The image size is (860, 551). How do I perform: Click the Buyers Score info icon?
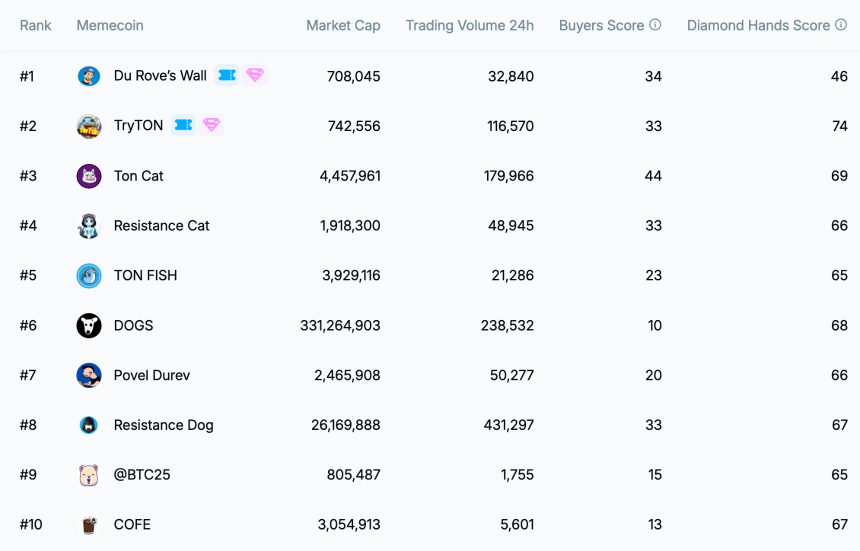tap(655, 25)
